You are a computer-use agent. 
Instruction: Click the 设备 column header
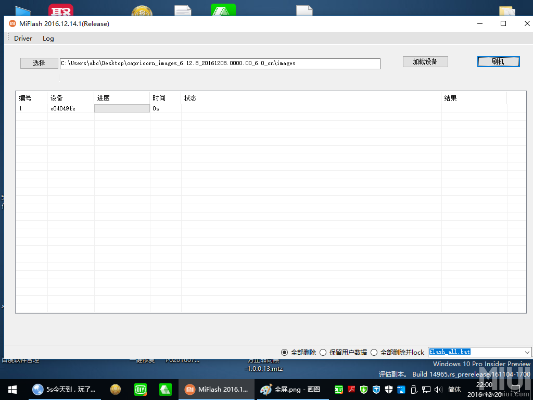[70, 98]
